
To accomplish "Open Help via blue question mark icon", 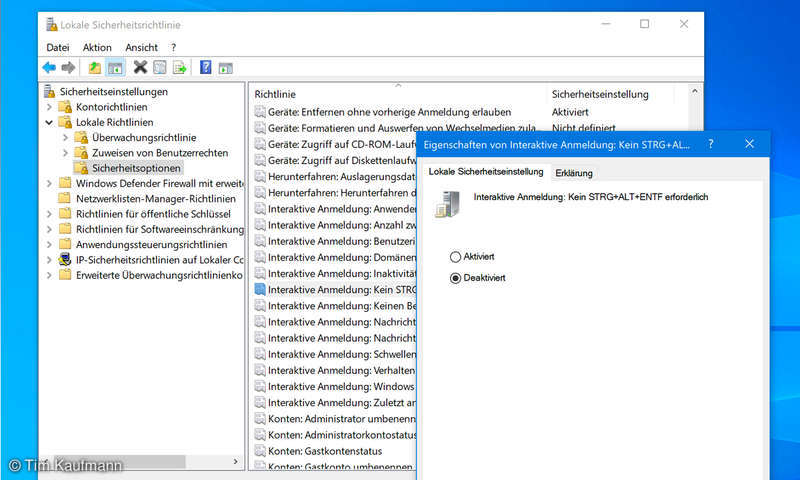I will pos(205,67).
